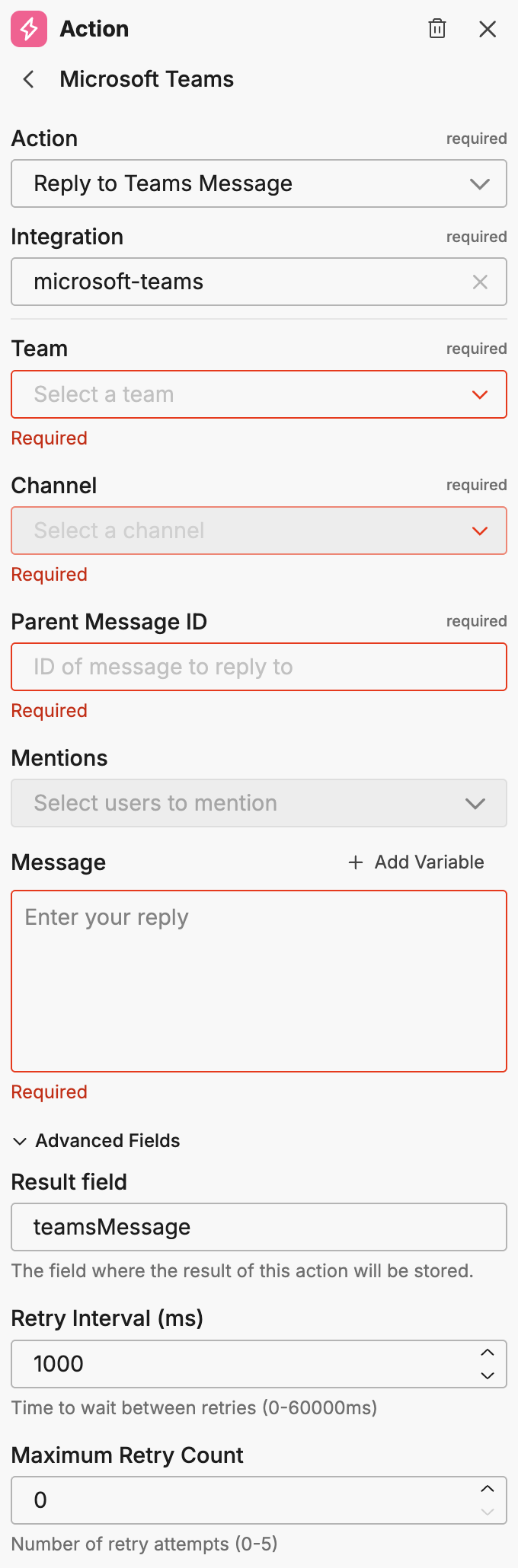Click the Channel dropdown chevron
This screenshot has width=518, height=1568.
coord(479,531)
